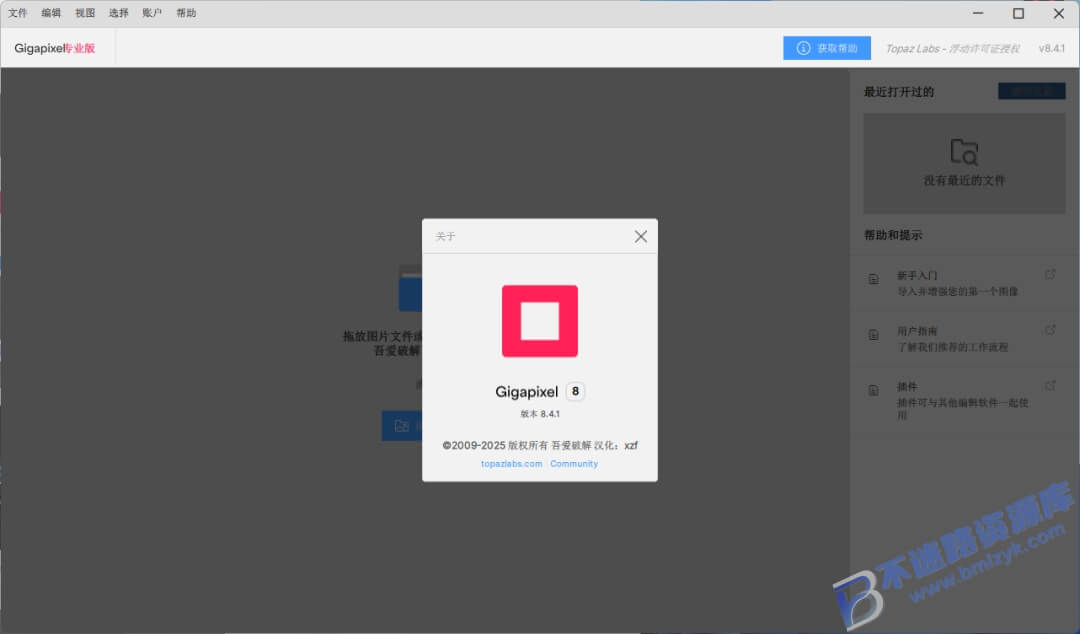Open the 视图 menu

point(85,13)
